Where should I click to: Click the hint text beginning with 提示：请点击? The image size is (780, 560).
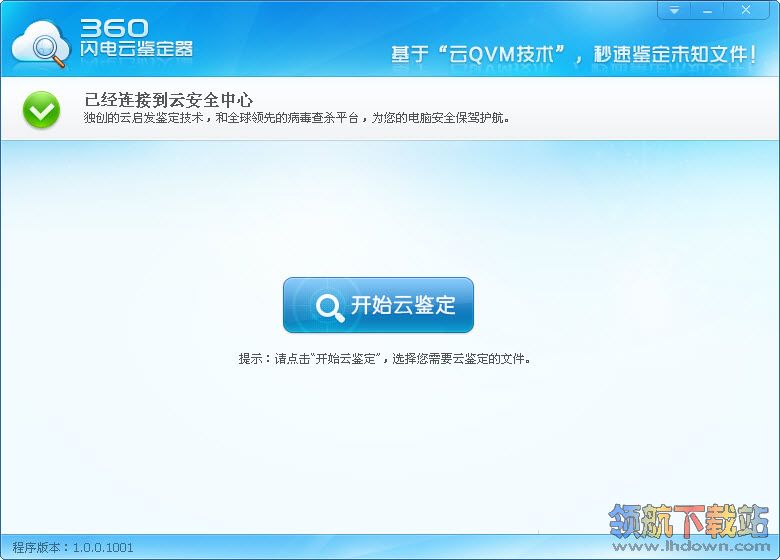click(x=385, y=359)
